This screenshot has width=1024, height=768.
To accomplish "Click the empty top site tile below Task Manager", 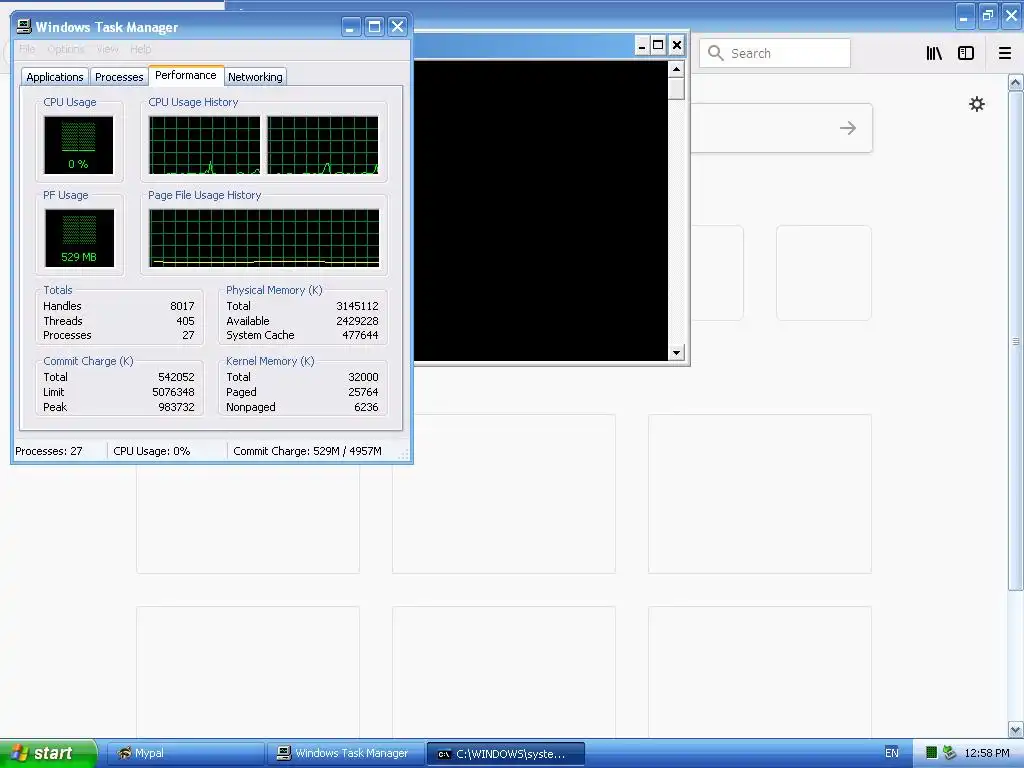I will 248,519.
